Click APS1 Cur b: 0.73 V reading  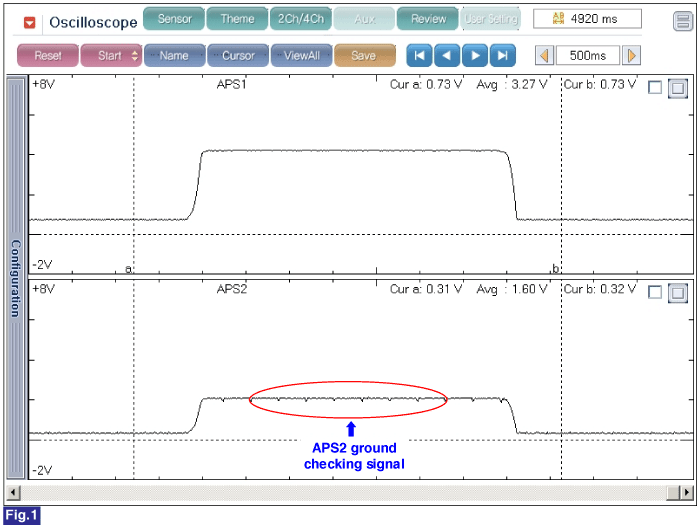[600, 84]
